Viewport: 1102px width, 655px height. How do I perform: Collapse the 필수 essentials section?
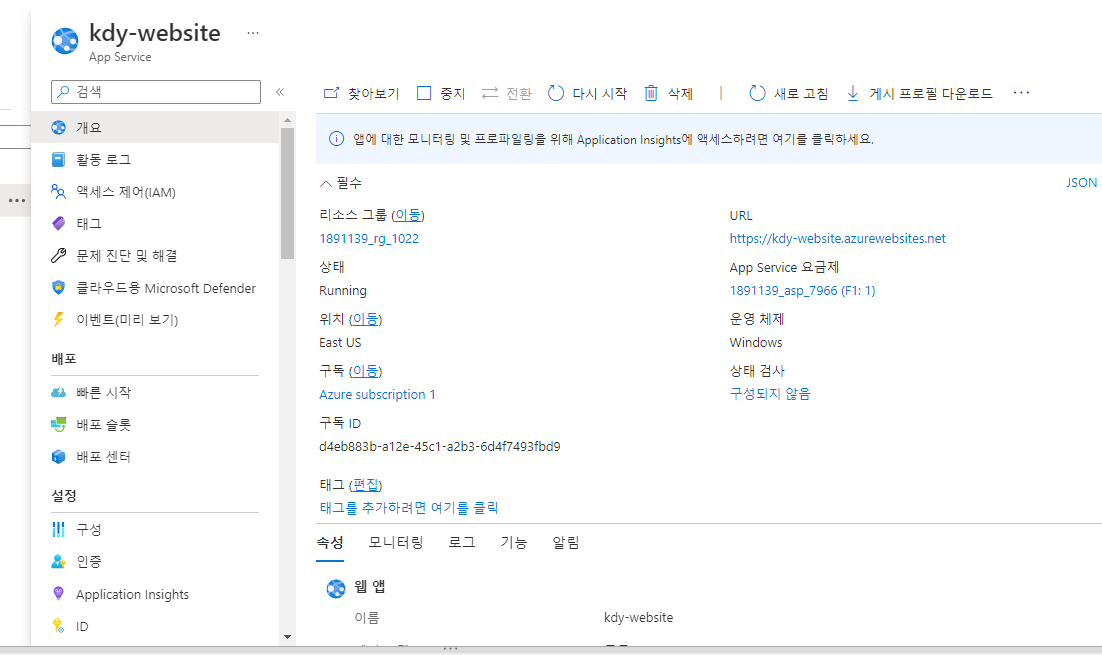[341, 183]
